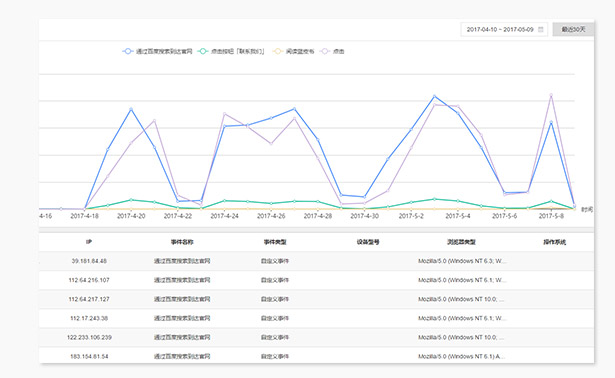Select the IP cell 39.181.84.48
Viewport: 615px width, 378px height.
click(89, 261)
